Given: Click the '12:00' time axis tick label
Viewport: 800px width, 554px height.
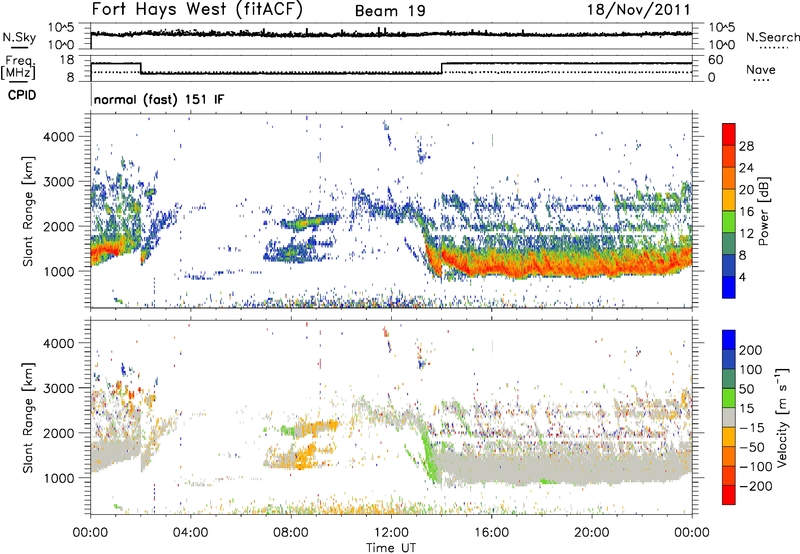Looking at the screenshot, I should 391,533.
